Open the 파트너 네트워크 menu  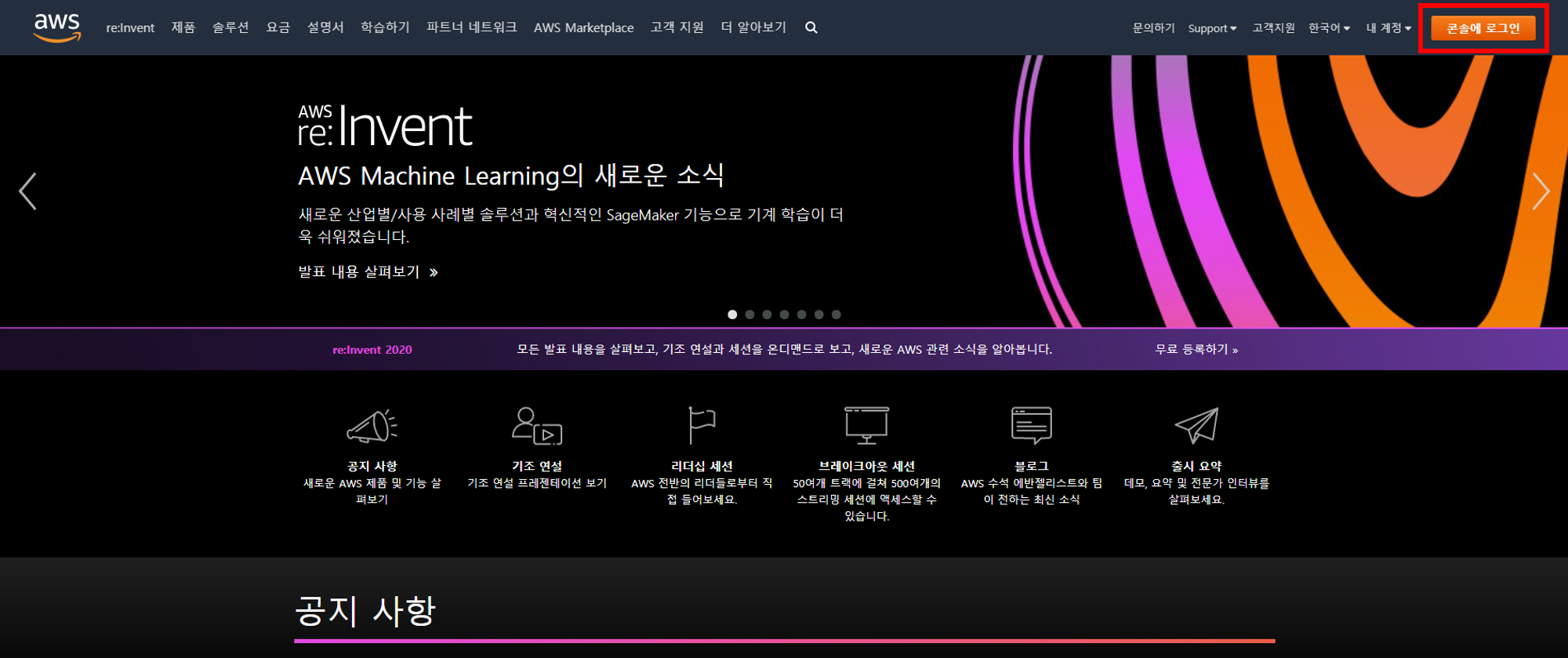(471, 27)
